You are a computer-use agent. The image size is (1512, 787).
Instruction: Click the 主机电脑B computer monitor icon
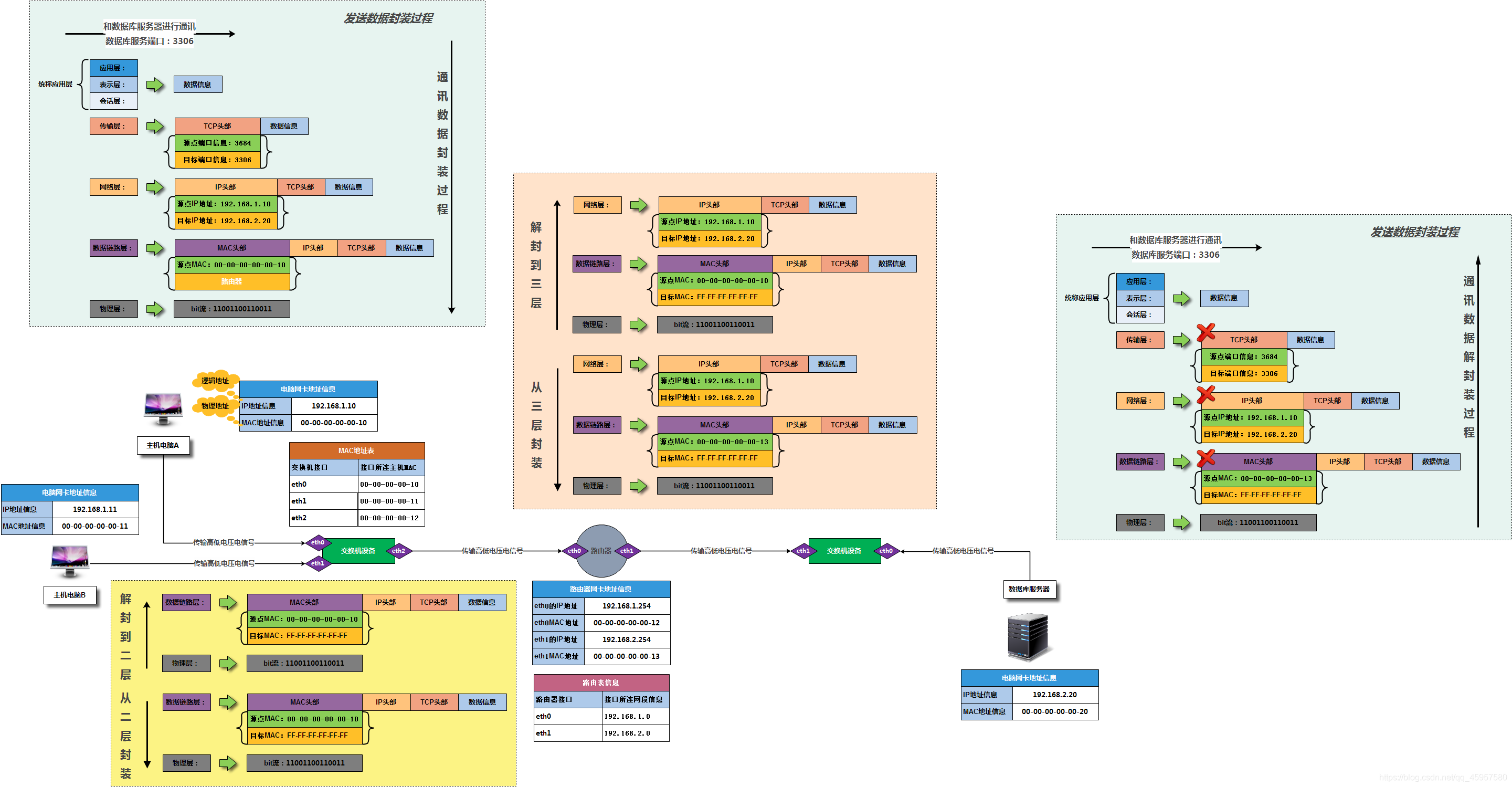(70, 561)
